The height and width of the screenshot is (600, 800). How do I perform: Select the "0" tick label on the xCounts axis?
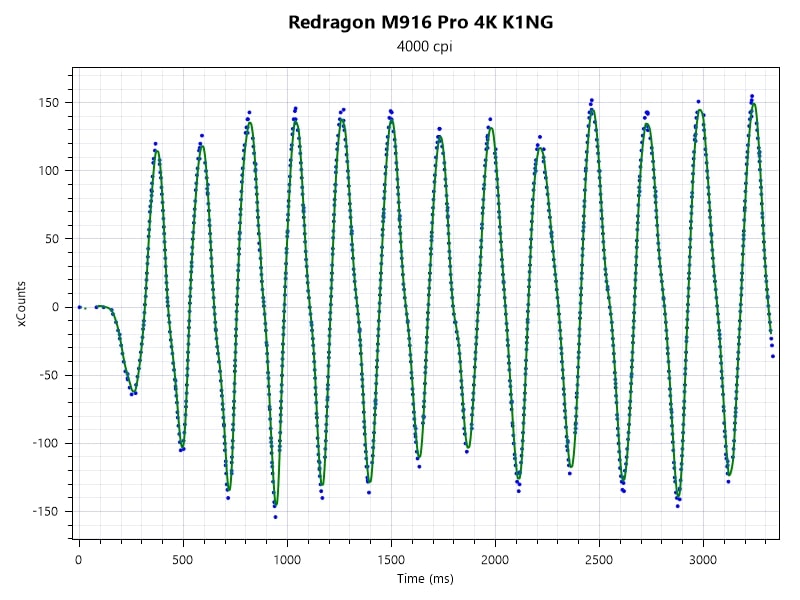click(56, 307)
